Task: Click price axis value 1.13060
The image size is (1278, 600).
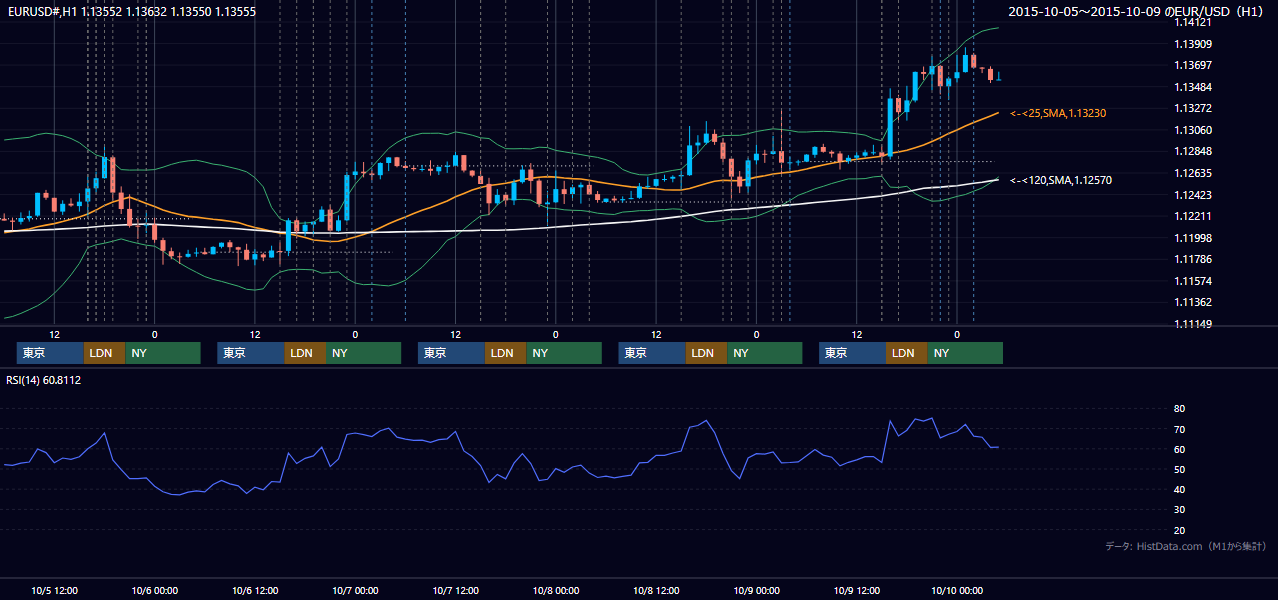Action: [1193, 130]
